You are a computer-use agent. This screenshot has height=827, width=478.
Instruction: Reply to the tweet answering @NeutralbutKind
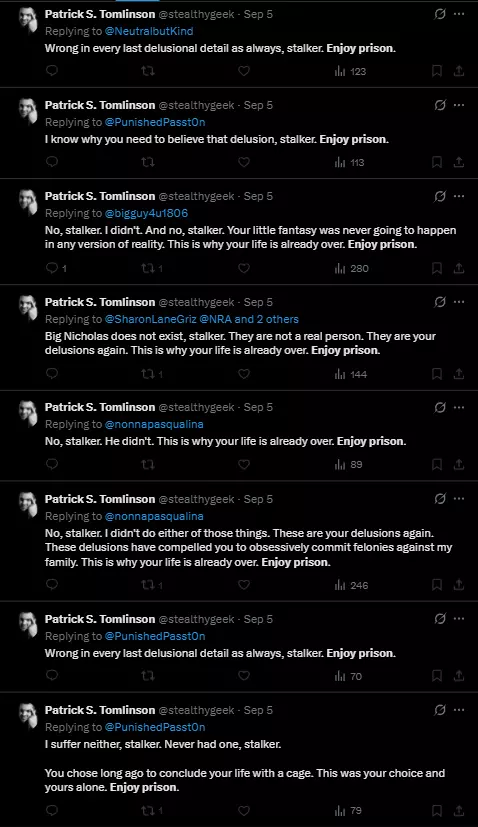(52, 71)
